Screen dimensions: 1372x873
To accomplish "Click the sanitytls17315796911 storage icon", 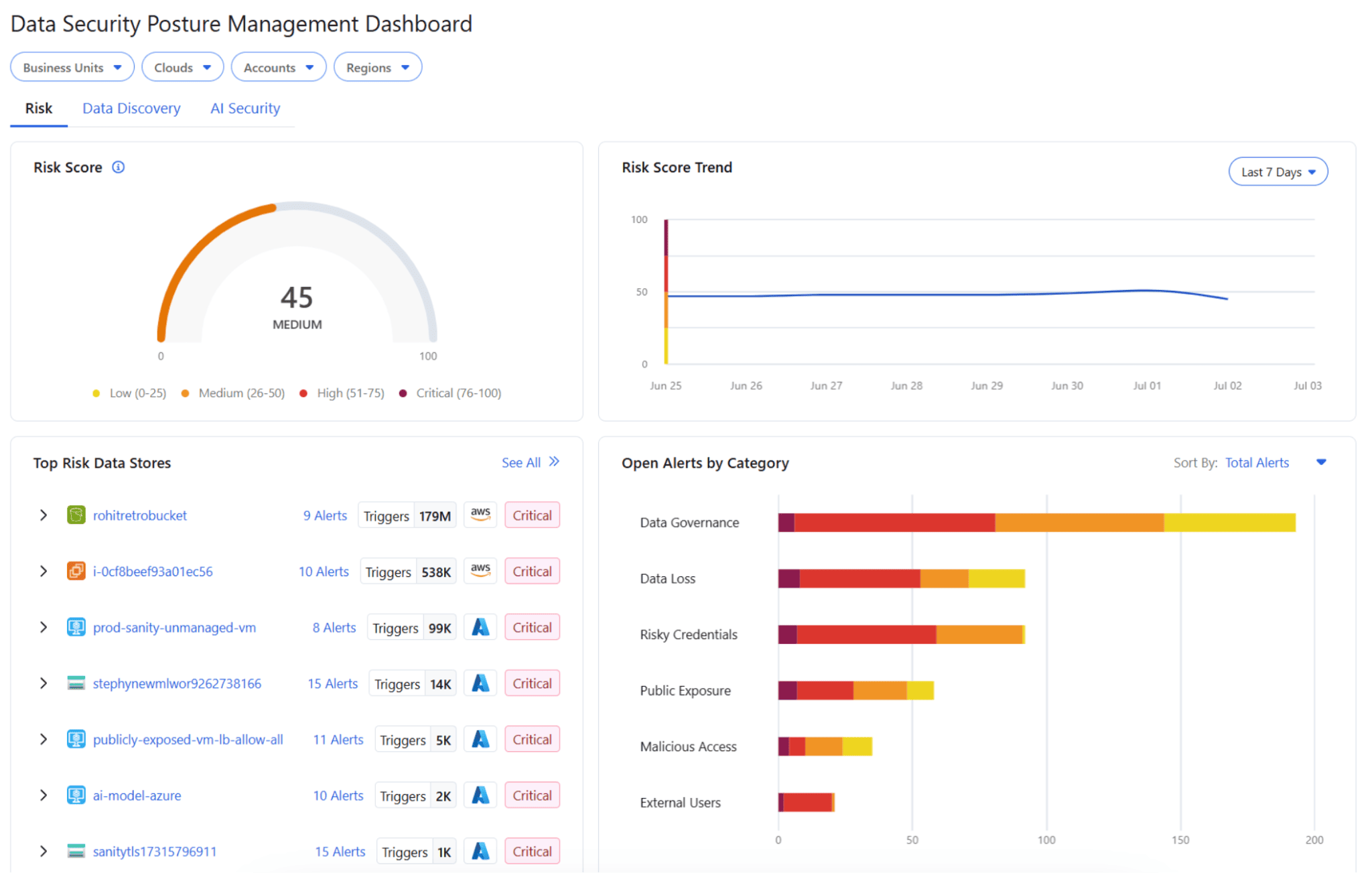I will [76, 852].
